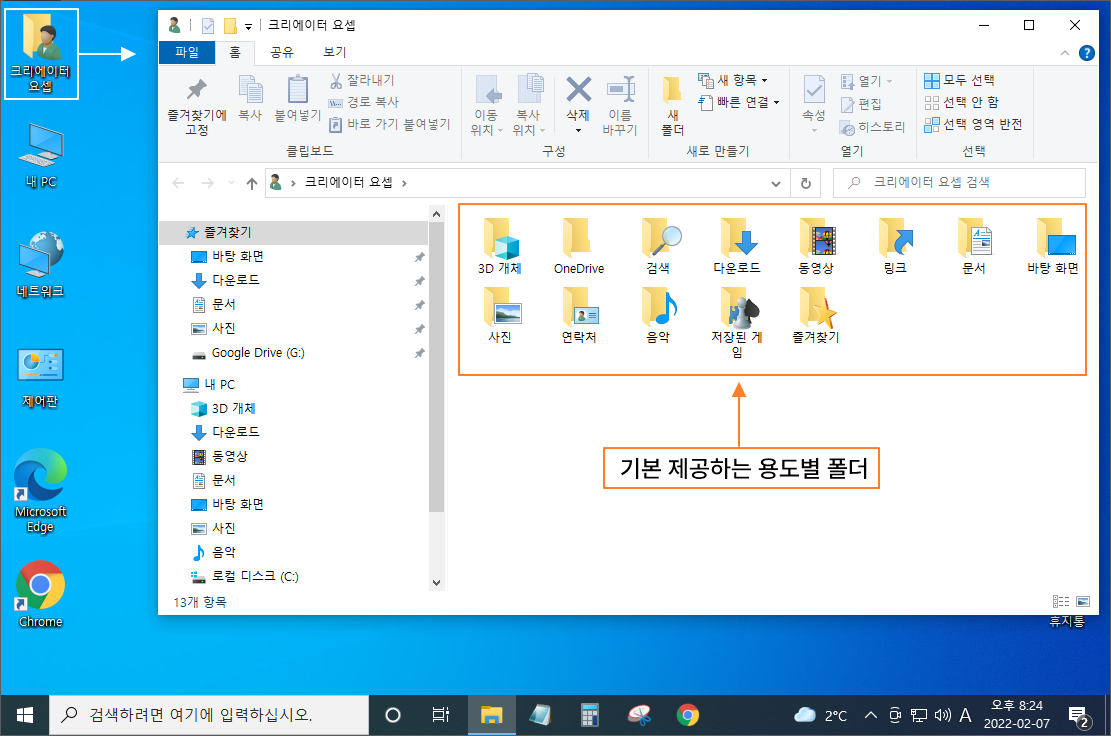Screen dimensions: 1111x736
Task: Open quick access toolbar customize arrow
Action: pyautogui.click(x=248, y=27)
